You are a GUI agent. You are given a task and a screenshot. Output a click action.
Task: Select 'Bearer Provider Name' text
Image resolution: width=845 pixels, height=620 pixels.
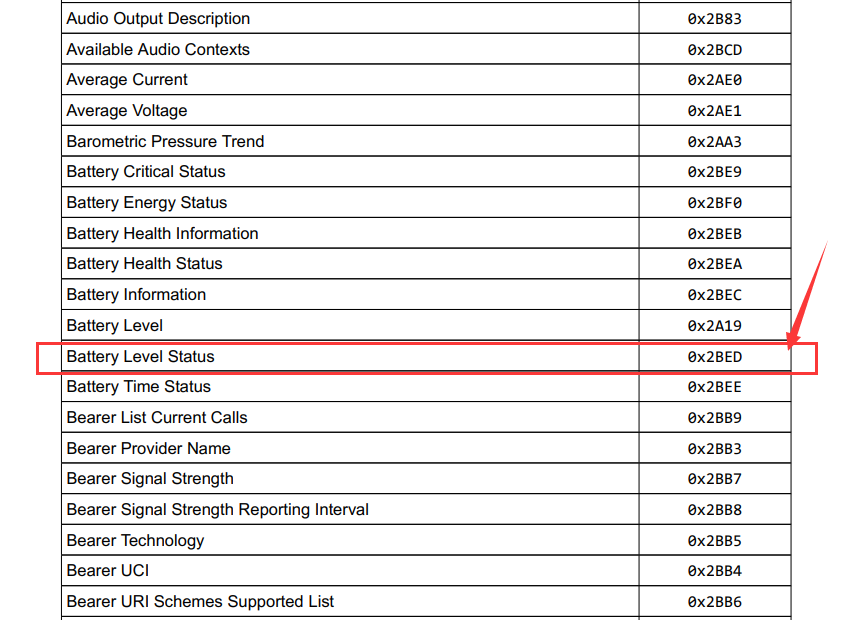click(x=148, y=449)
